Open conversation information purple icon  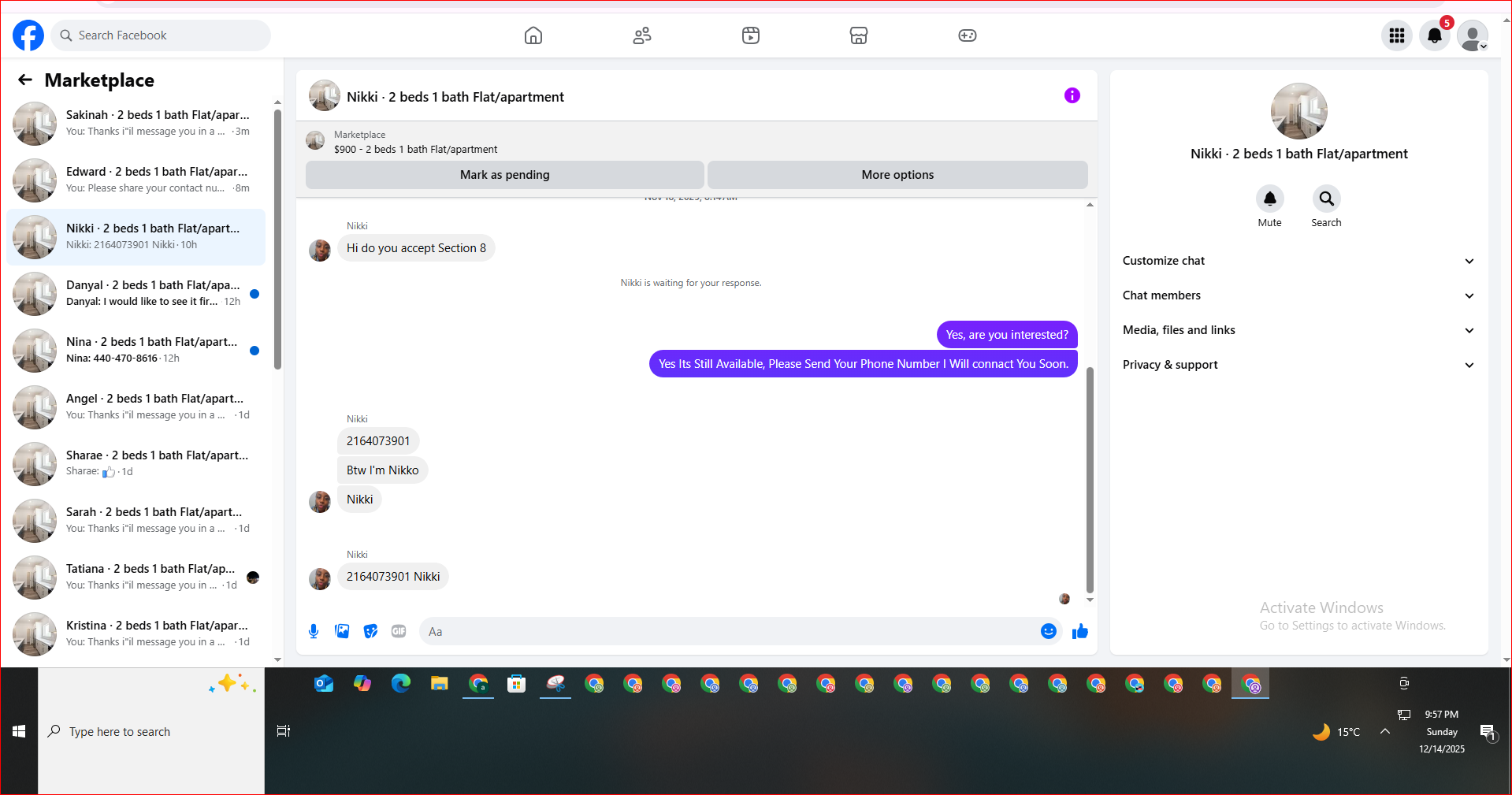(1072, 95)
